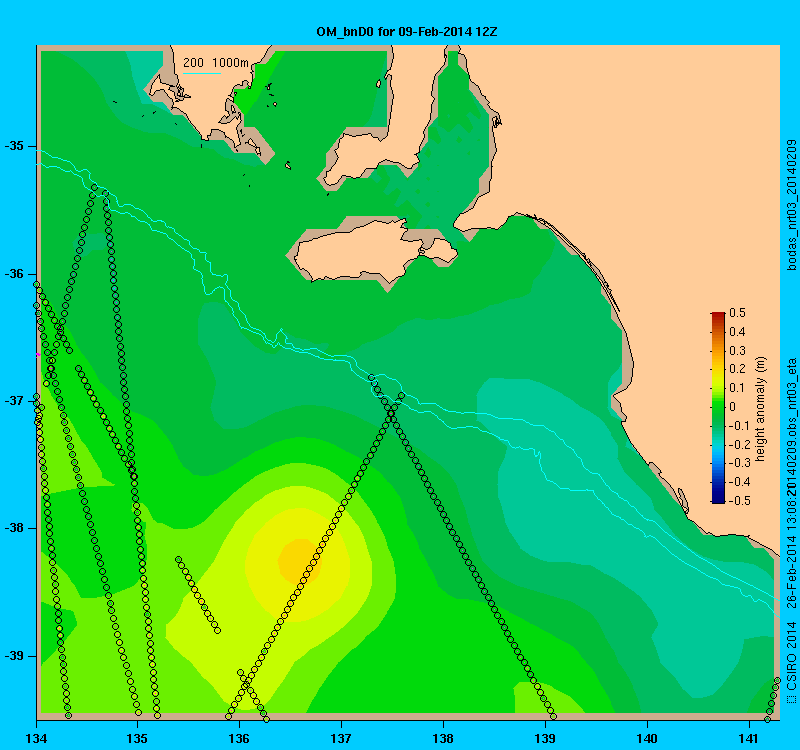Click the '137' longitude tick label
The height and width of the screenshot is (750, 800).
(x=341, y=738)
